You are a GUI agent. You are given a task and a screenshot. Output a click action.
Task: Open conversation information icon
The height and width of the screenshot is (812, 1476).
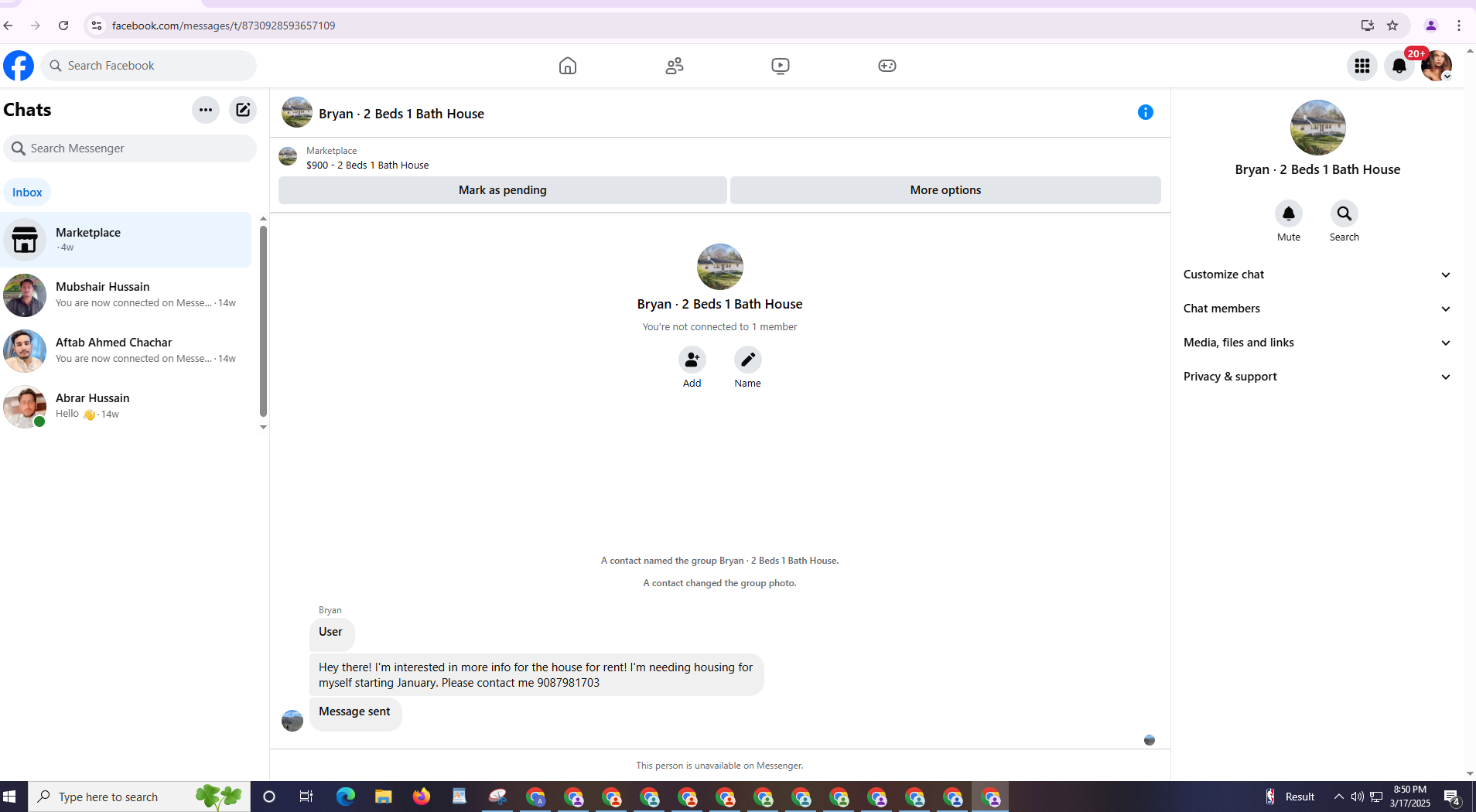pos(1146,113)
